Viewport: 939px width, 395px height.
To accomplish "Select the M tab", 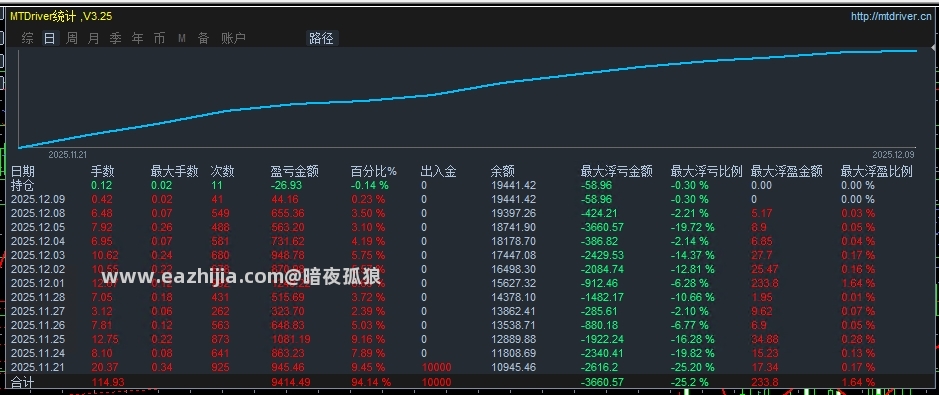I will 182,39.
